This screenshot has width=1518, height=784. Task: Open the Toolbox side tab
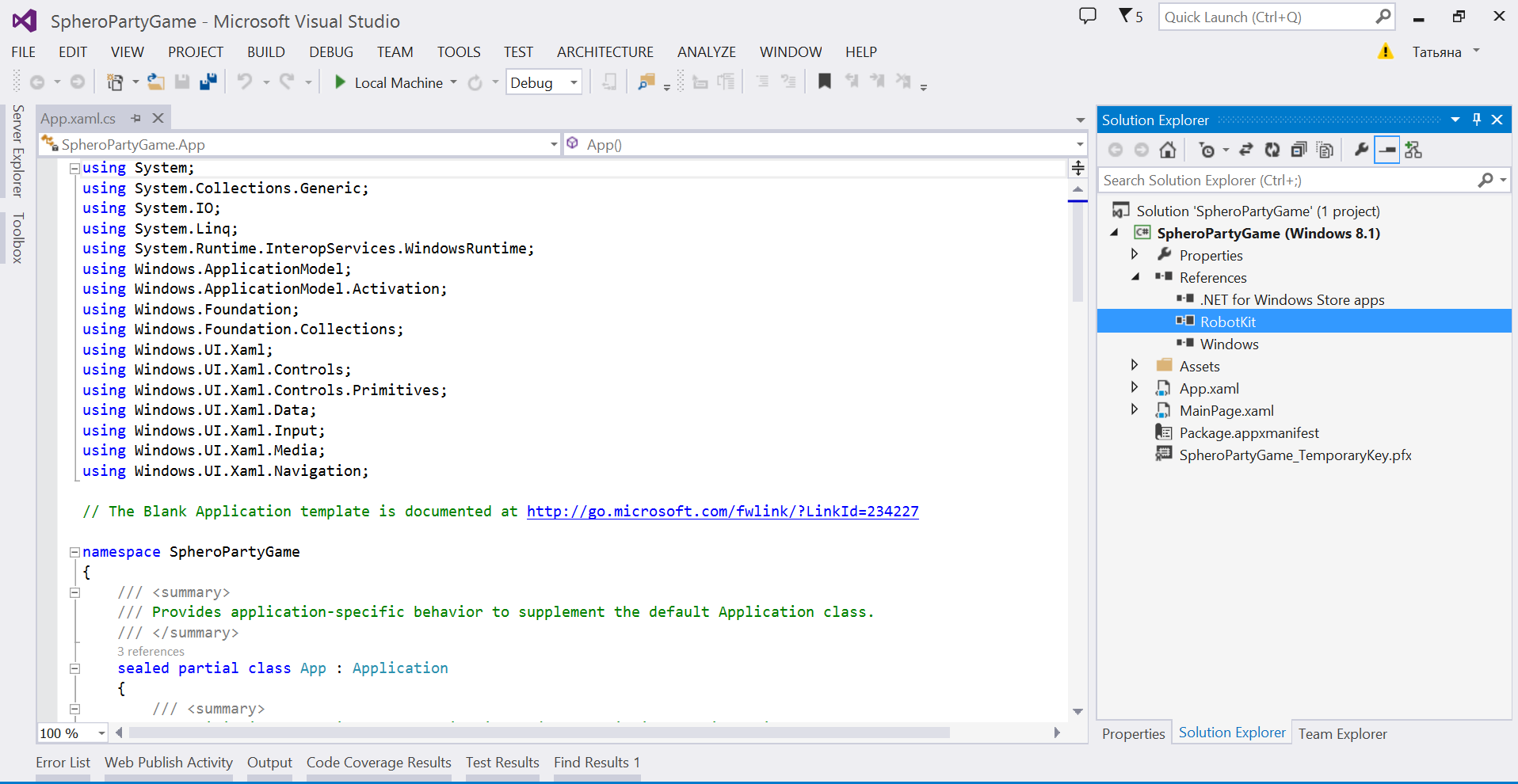pyautogui.click(x=17, y=238)
